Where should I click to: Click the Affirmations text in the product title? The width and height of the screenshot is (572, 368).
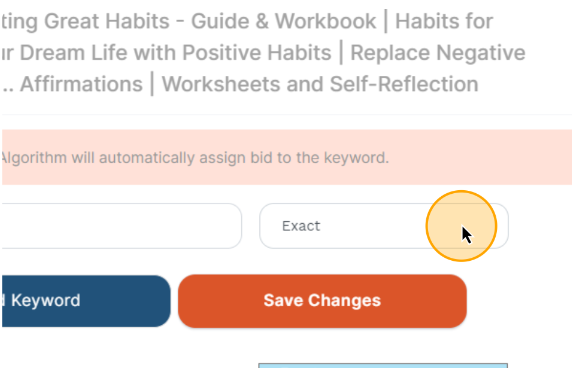[x=81, y=84]
